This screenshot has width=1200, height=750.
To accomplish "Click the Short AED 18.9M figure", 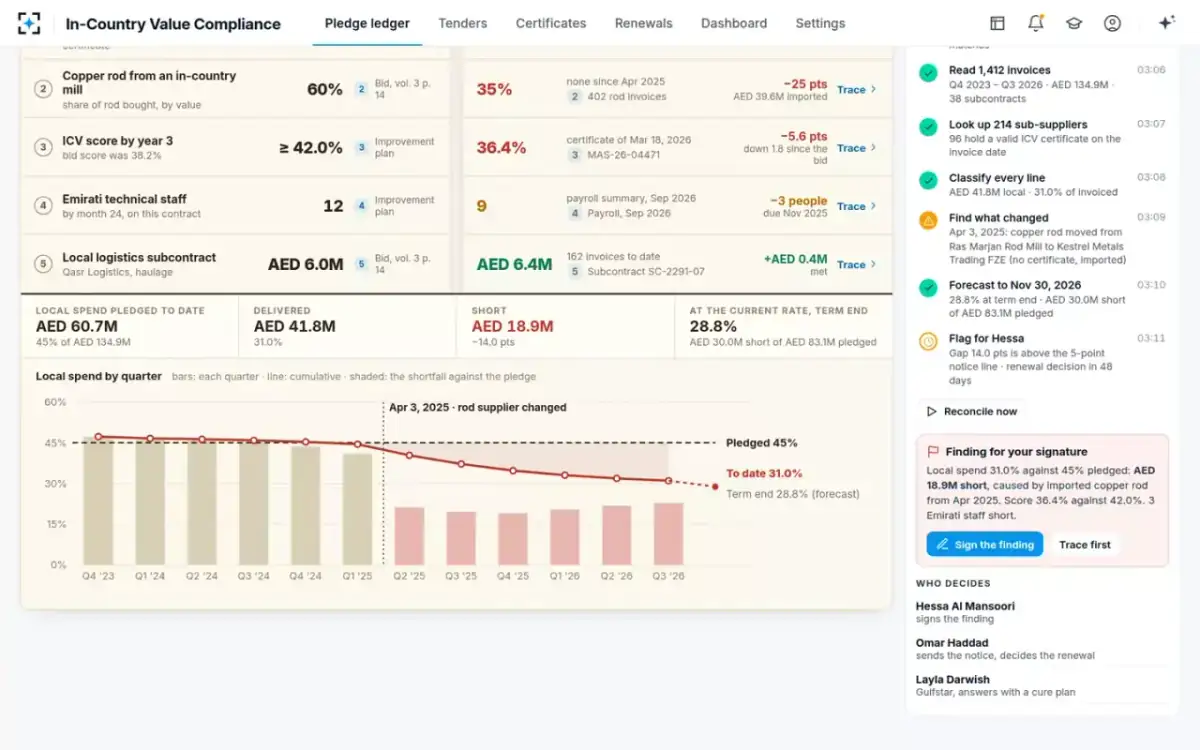I will pos(512,326).
